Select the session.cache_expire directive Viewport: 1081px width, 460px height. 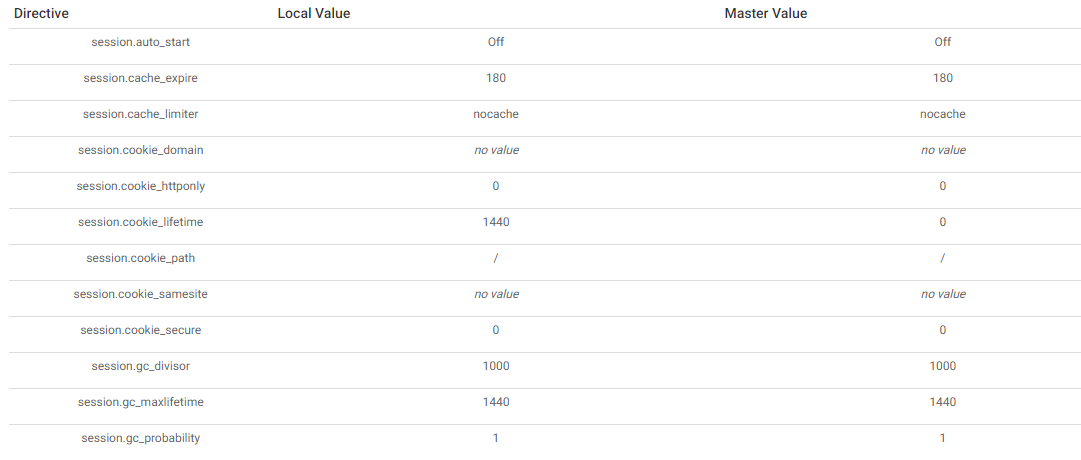141,78
